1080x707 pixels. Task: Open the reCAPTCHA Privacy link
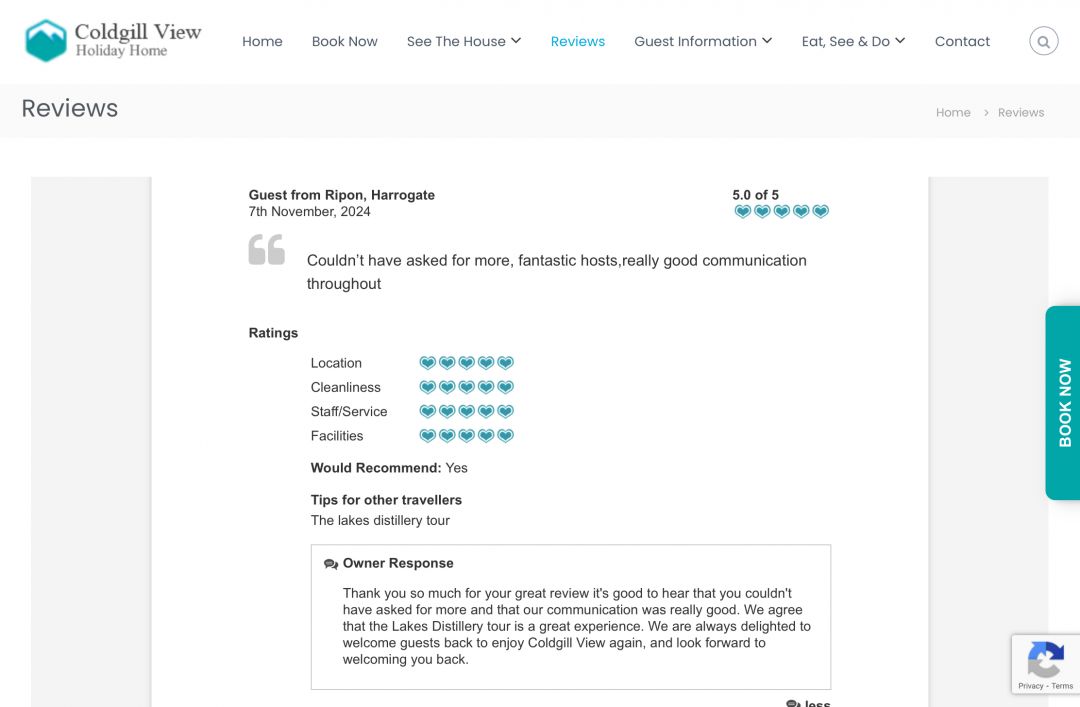(x=1030, y=686)
